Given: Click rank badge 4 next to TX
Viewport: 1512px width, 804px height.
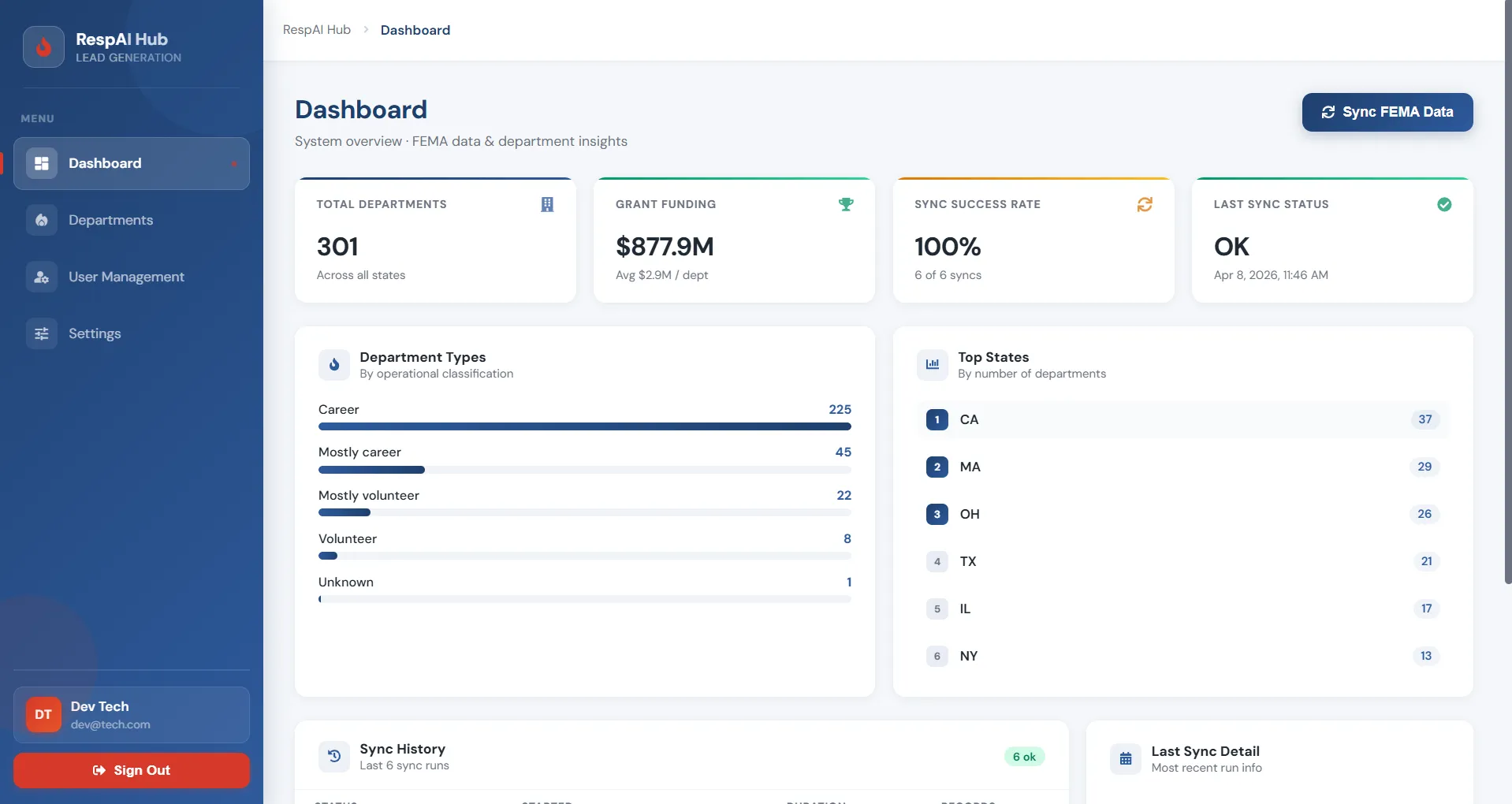Looking at the screenshot, I should tap(937, 561).
